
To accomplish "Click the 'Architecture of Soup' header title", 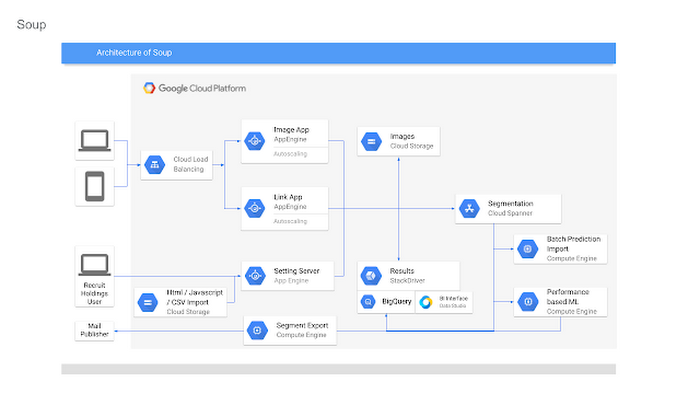I will pos(134,53).
